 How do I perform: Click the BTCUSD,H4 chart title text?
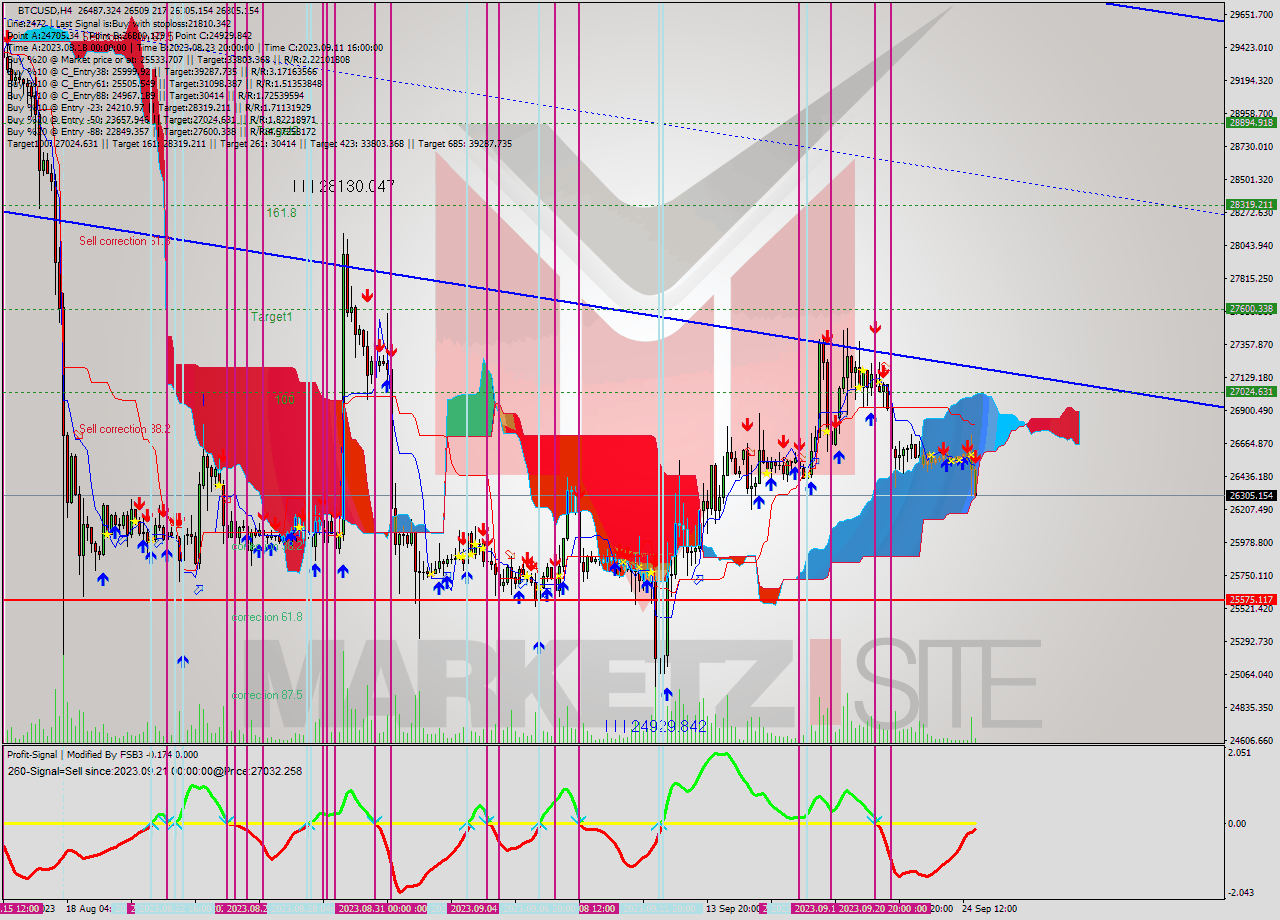click(x=45, y=10)
